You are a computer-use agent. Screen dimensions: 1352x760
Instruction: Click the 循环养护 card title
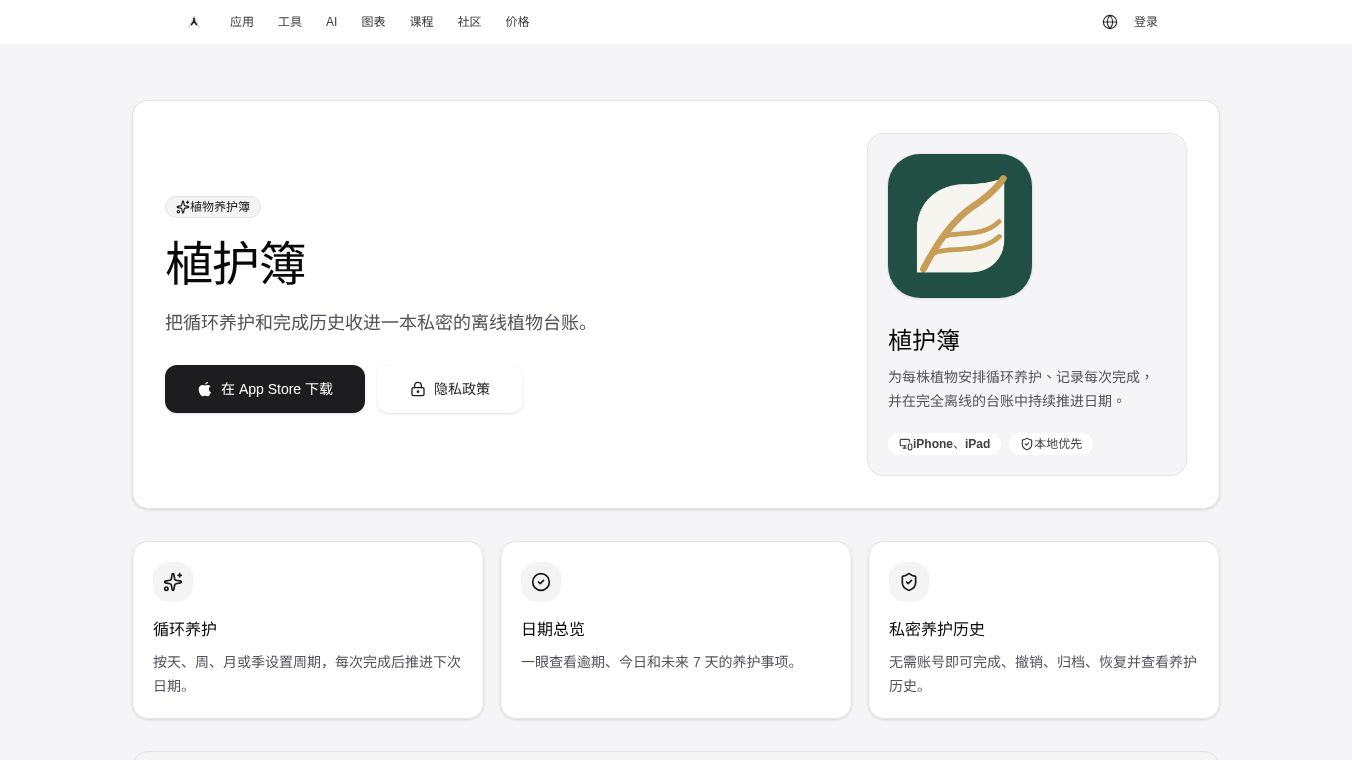click(185, 629)
